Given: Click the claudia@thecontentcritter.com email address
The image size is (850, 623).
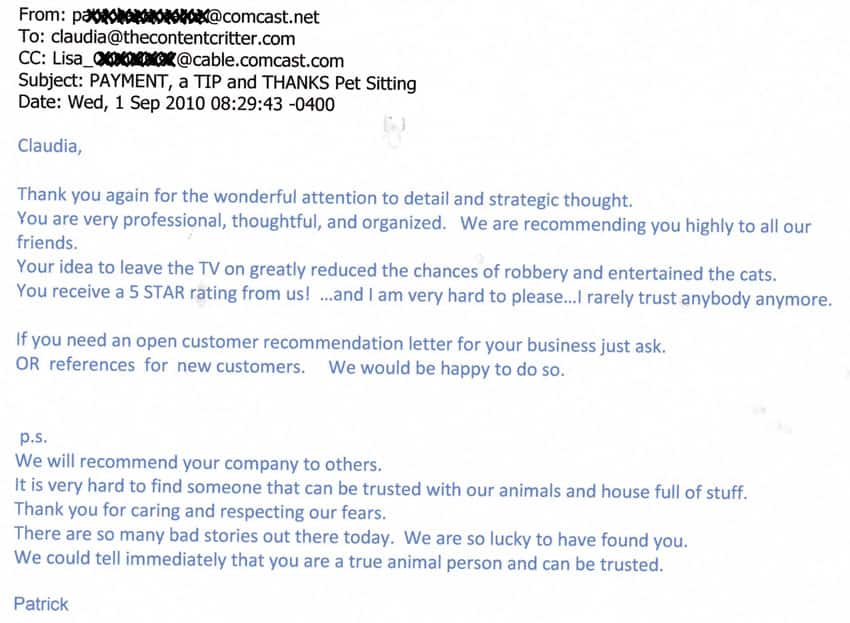Looking at the screenshot, I should [x=173, y=38].
